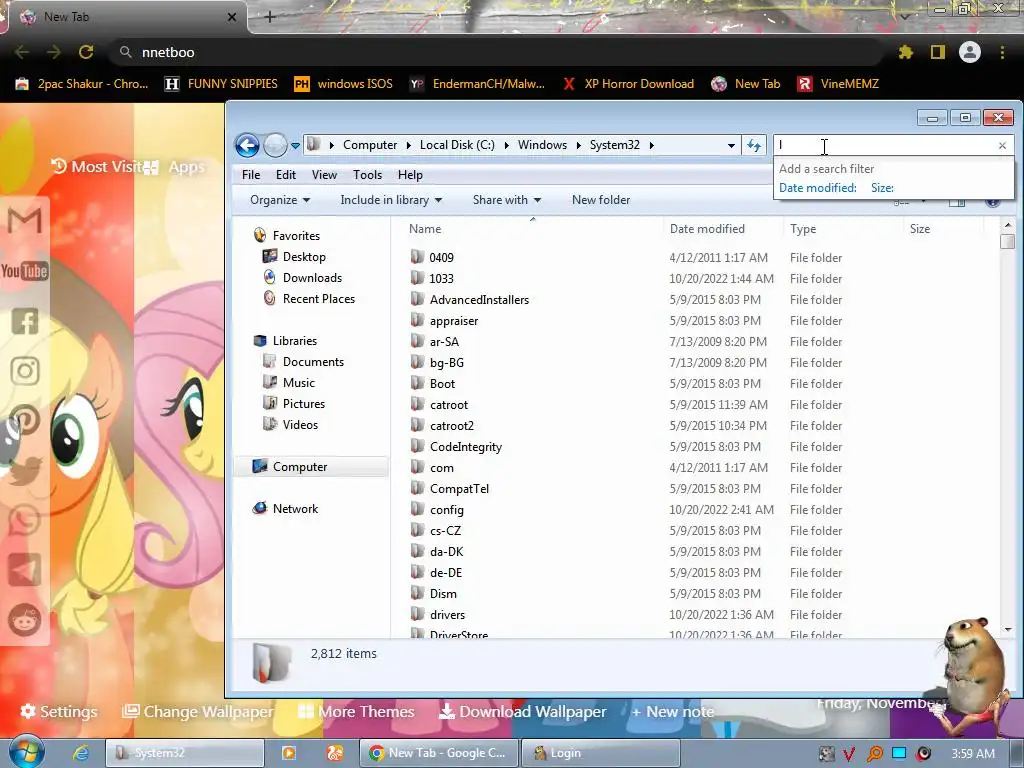Select Documents library in navigation pane
Screen dimensions: 1024x768
tap(313, 362)
